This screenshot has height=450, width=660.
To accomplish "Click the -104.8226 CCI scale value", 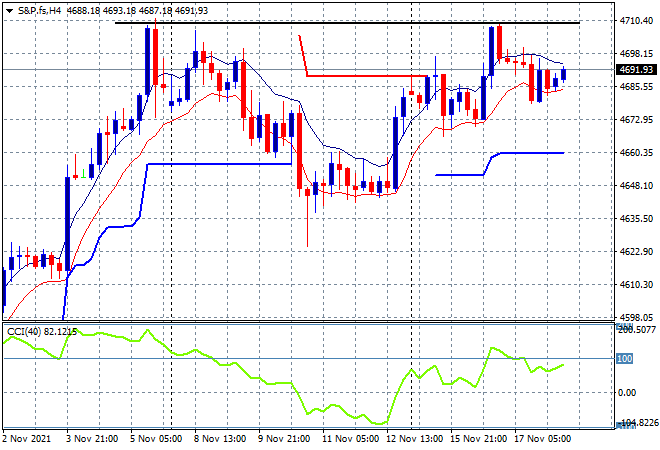I will click(x=636, y=423).
